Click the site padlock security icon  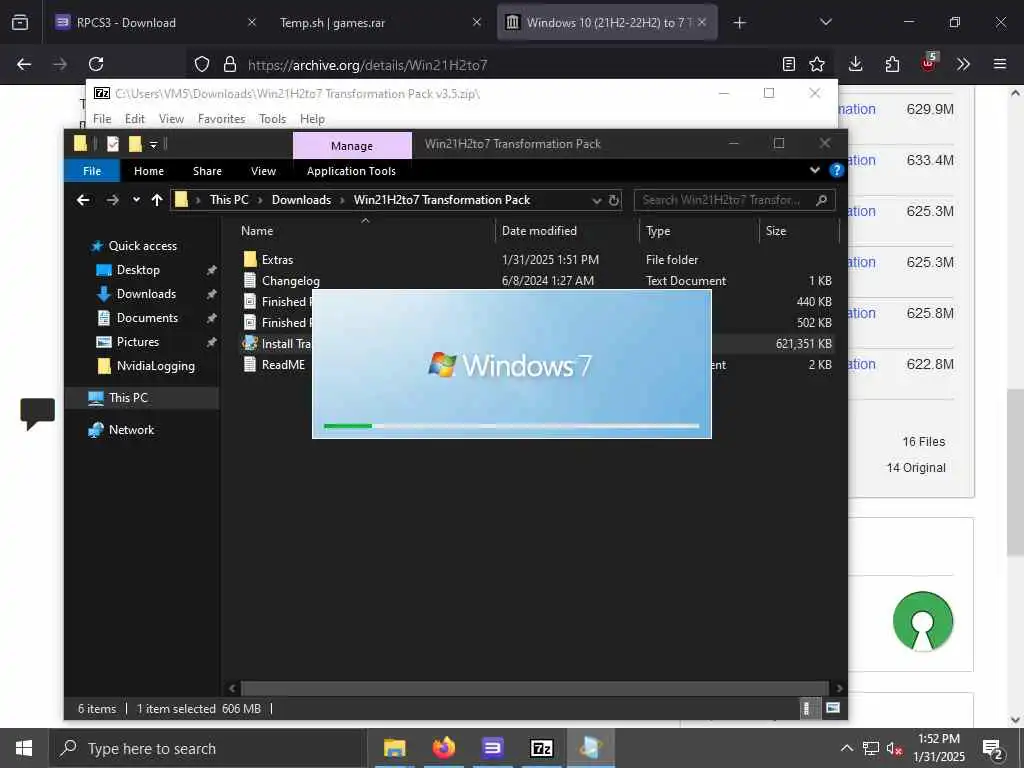pyautogui.click(x=230, y=64)
